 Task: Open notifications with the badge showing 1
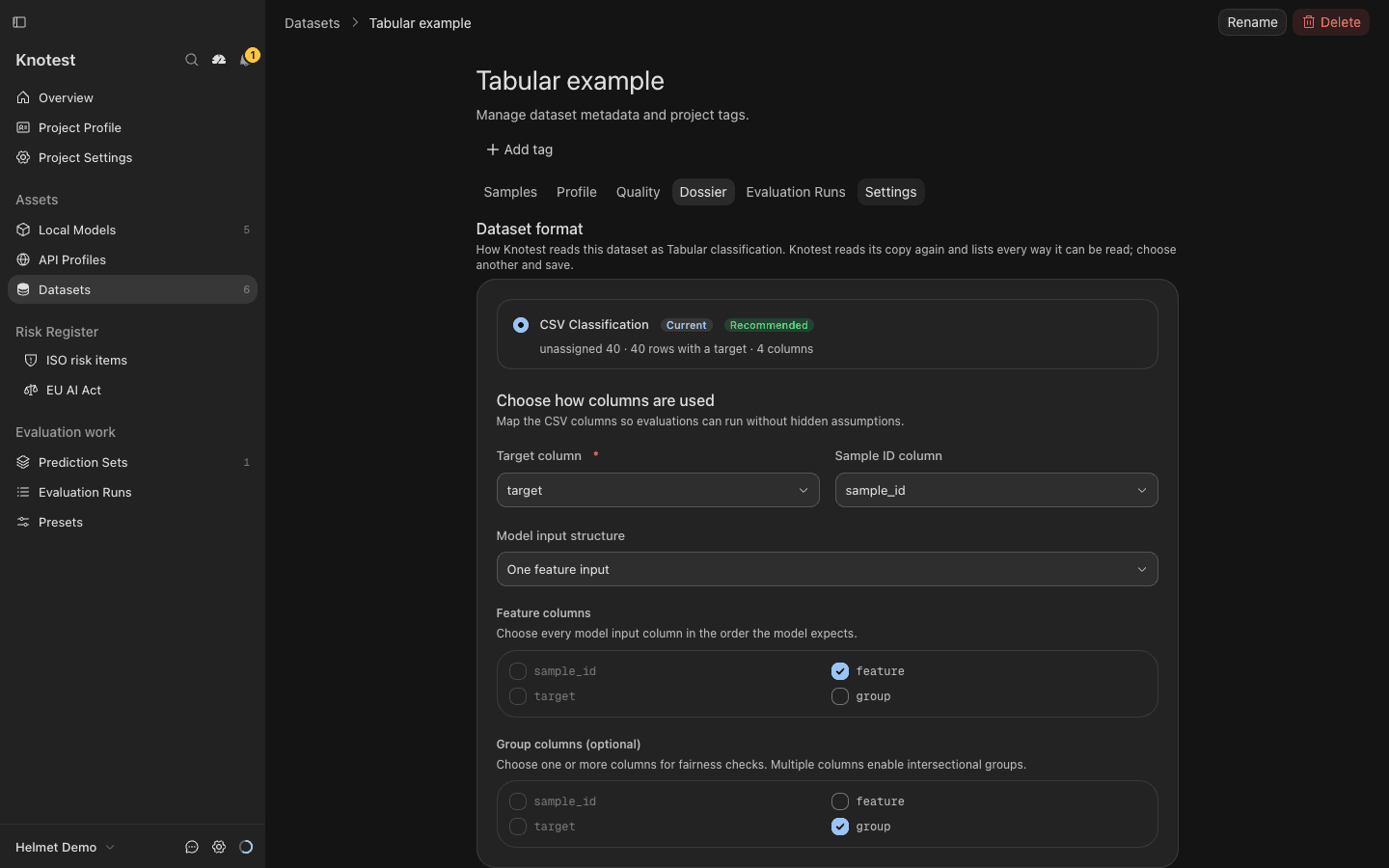[x=247, y=60]
